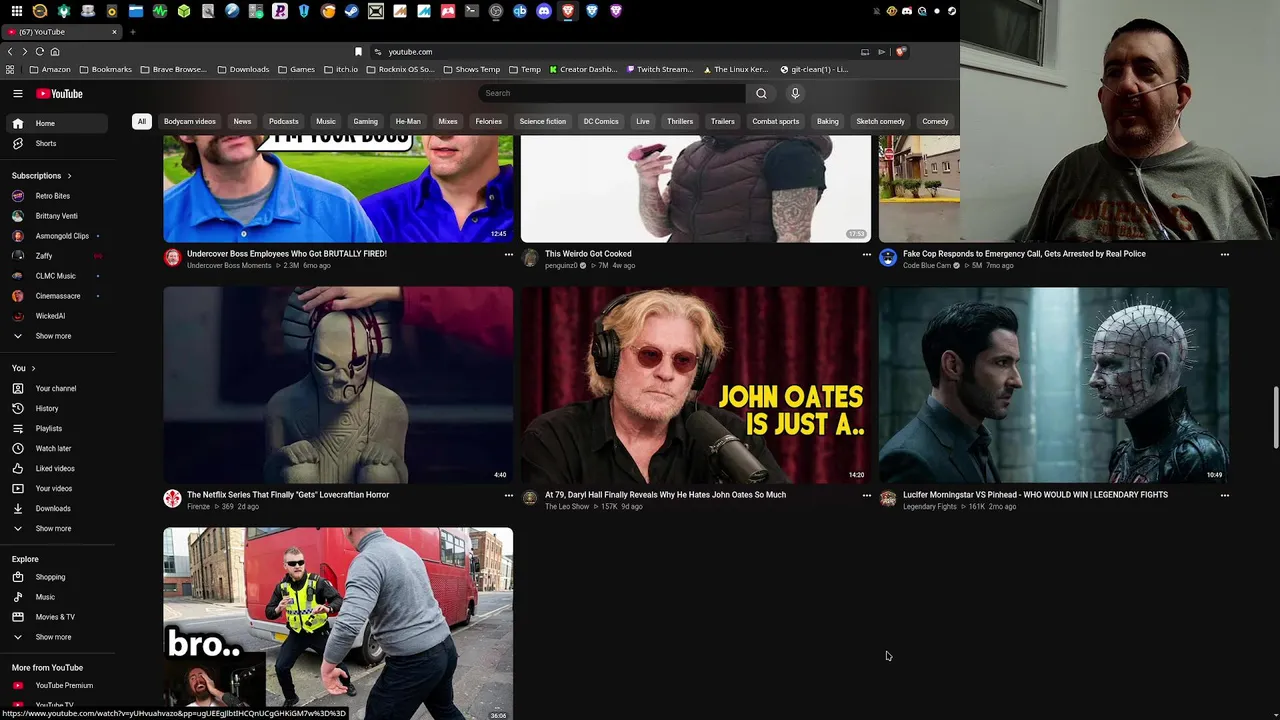Expand Show more under You section
The image size is (1280, 720).
[55, 528]
